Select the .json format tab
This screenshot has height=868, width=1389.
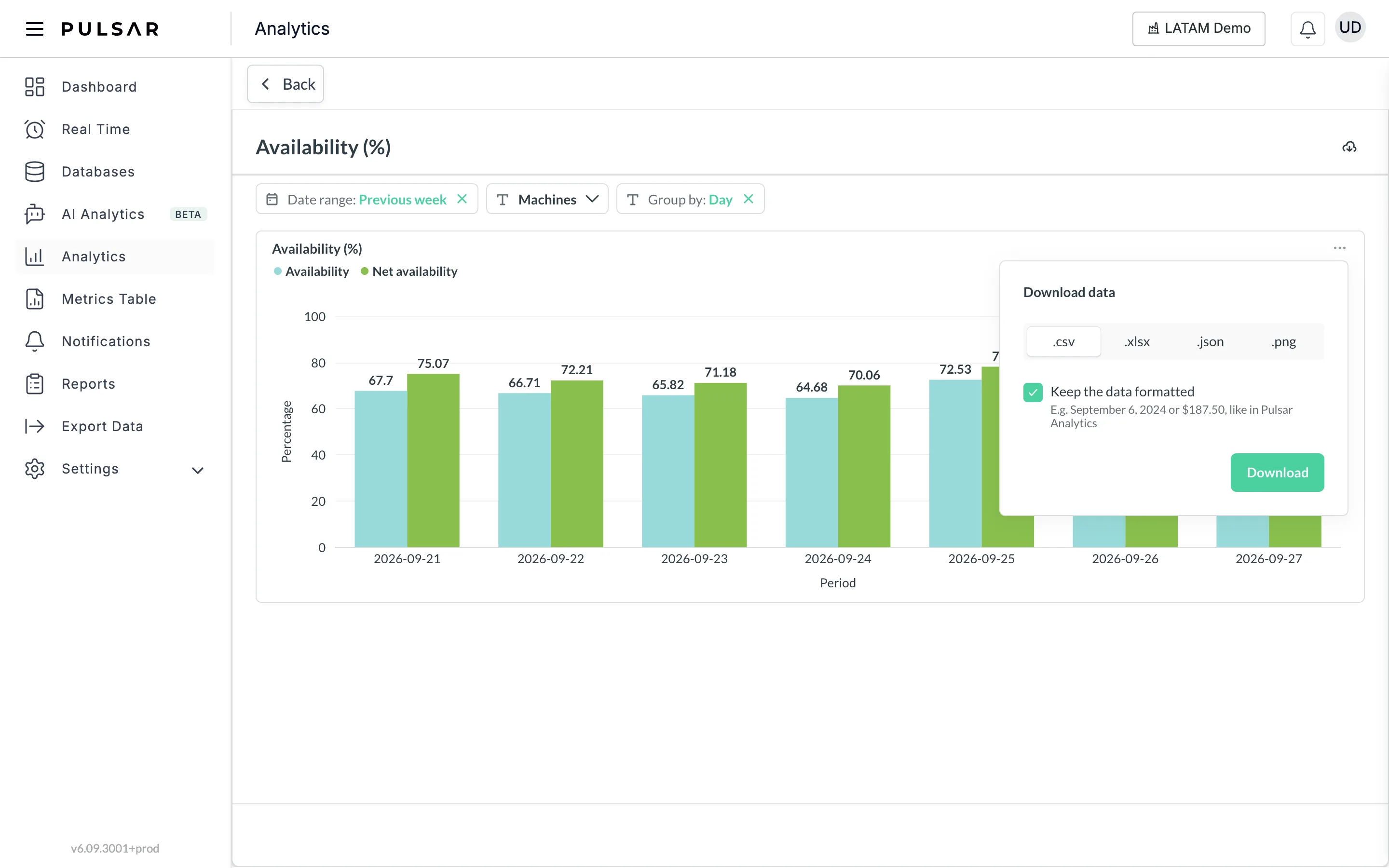coord(1210,341)
